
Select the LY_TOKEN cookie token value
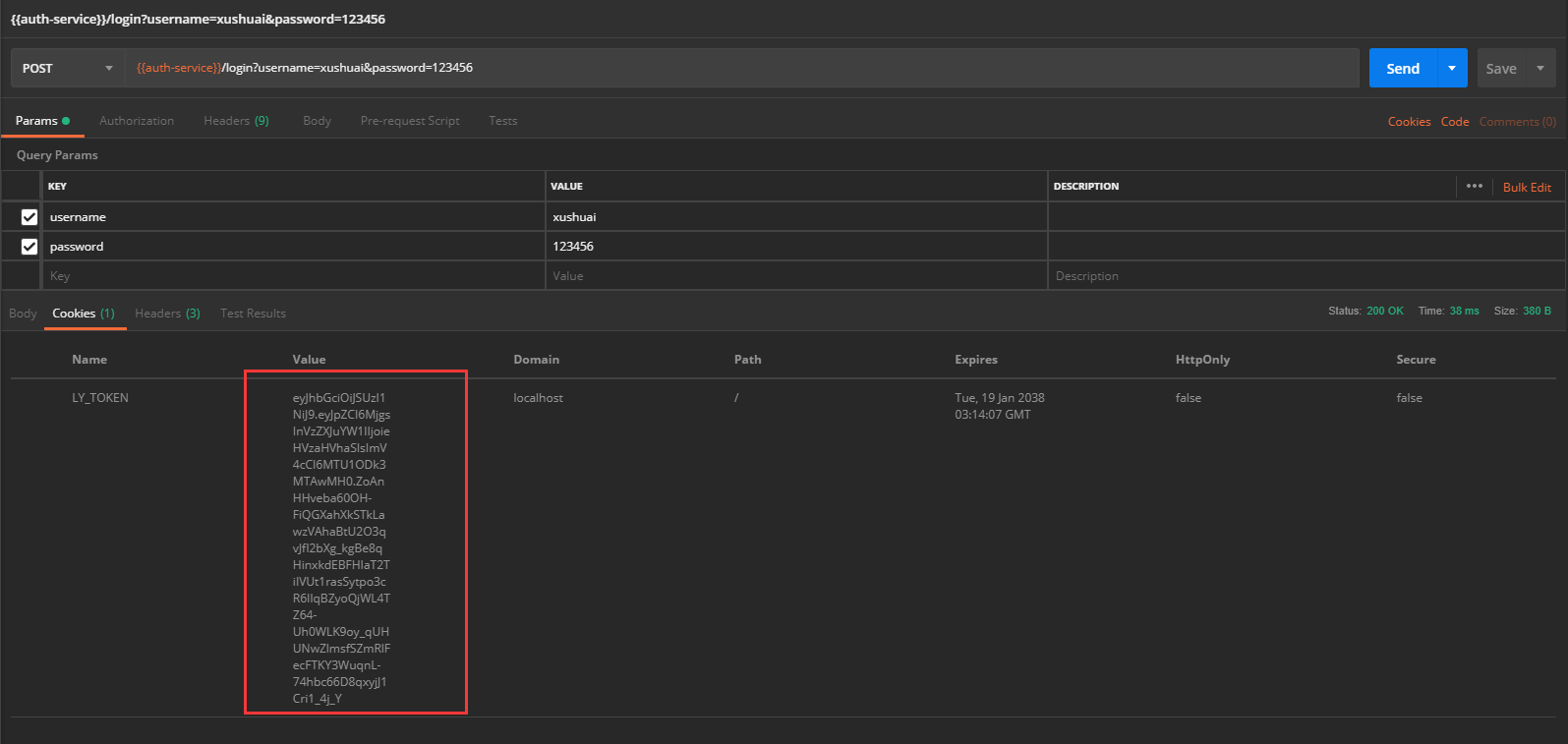coord(341,548)
